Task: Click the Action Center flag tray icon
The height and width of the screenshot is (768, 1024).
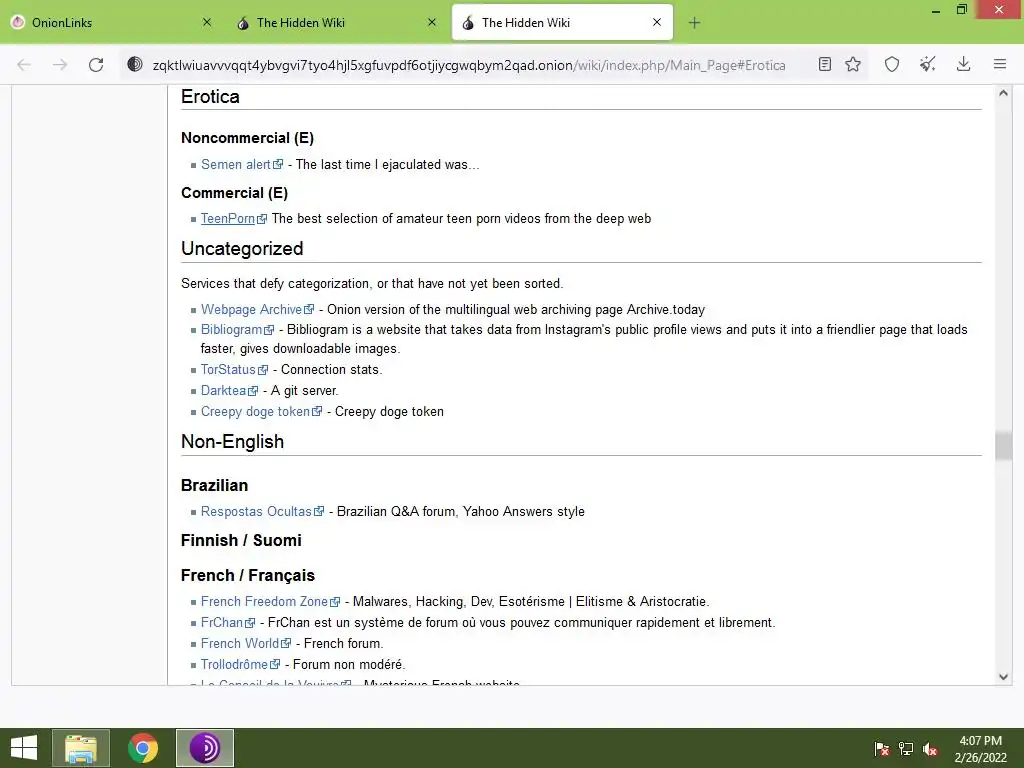Action: point(882,749)
